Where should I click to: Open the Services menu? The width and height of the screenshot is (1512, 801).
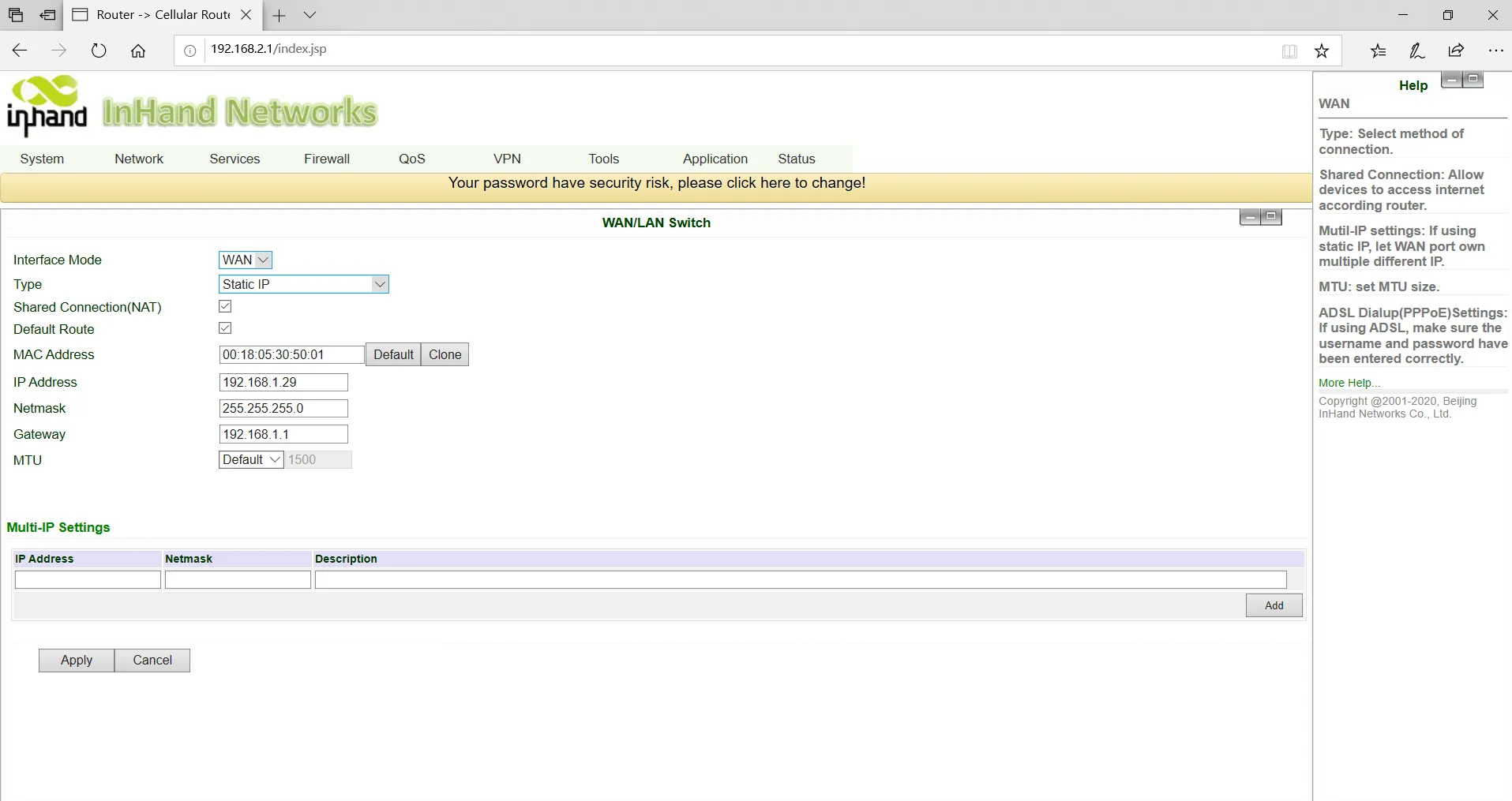click(x=234, y=159)
